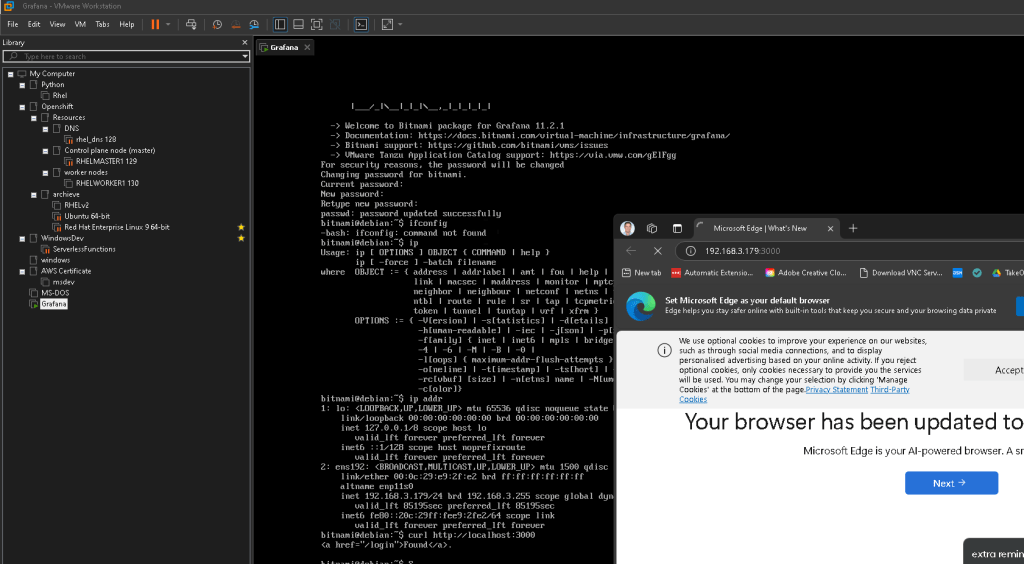Select rhel_dns 128 VM
The image size is (1024, 564).
95,139
